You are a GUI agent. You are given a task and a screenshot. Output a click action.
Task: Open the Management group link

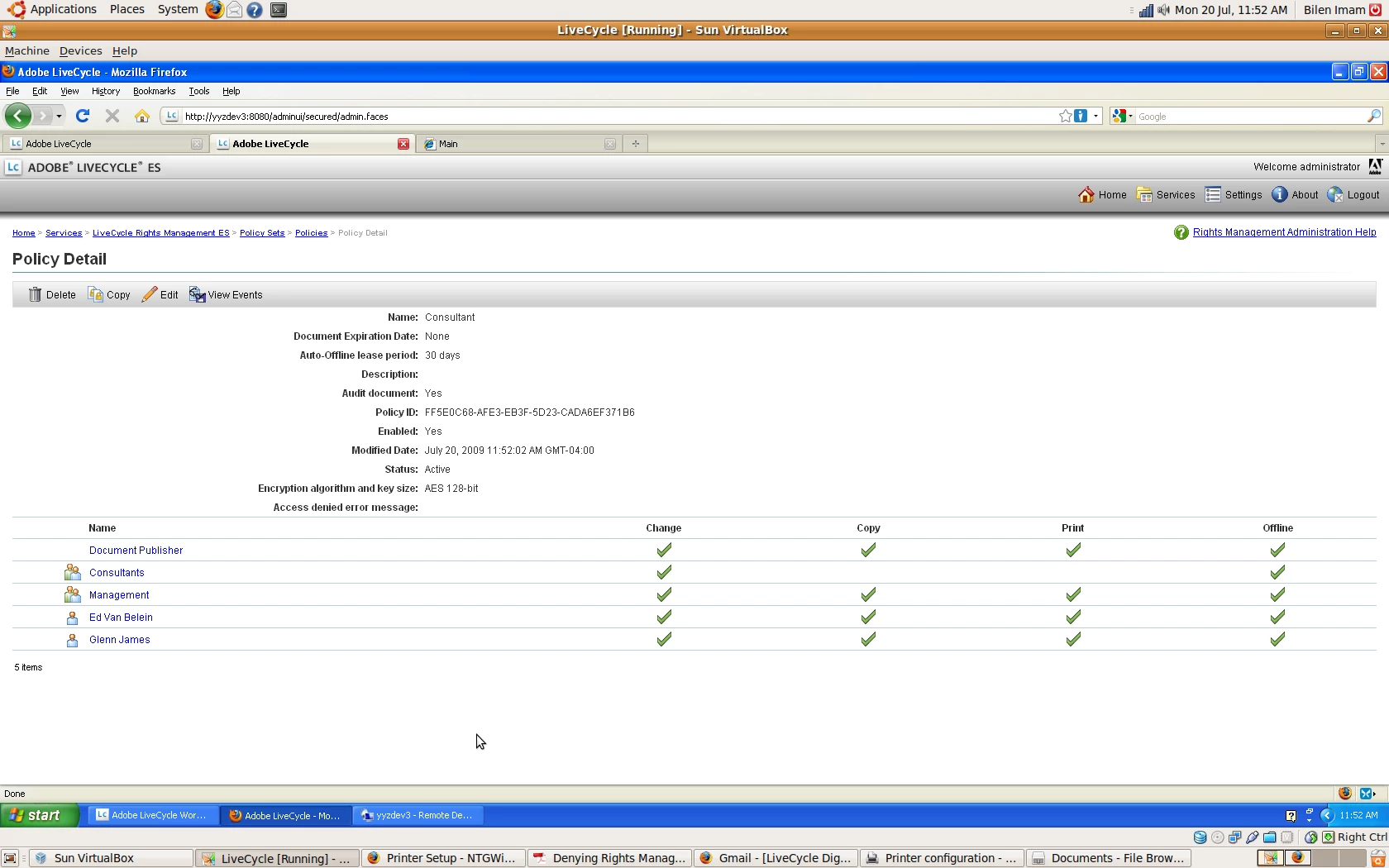119,595
